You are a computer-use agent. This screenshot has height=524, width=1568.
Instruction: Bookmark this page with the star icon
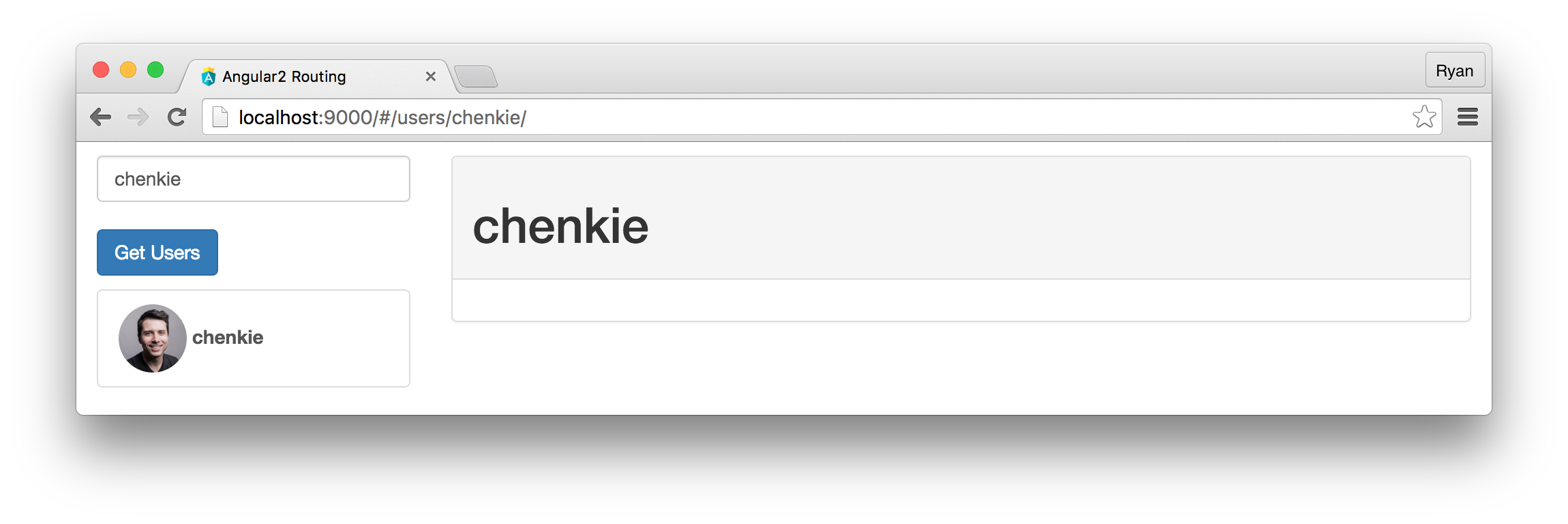(1424, 117)
